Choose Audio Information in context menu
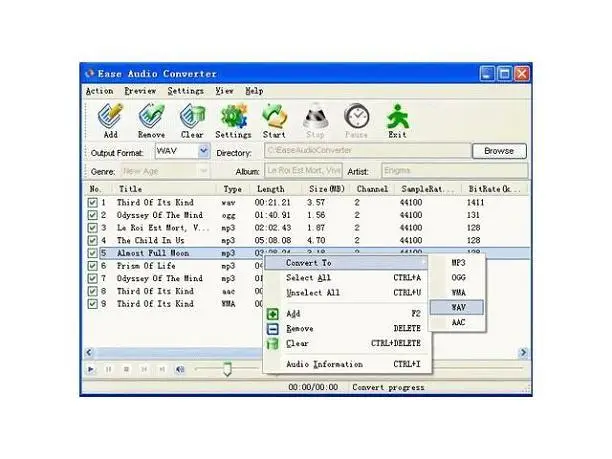The height and width of the screenshot is (459, 612). pos(347,364)
